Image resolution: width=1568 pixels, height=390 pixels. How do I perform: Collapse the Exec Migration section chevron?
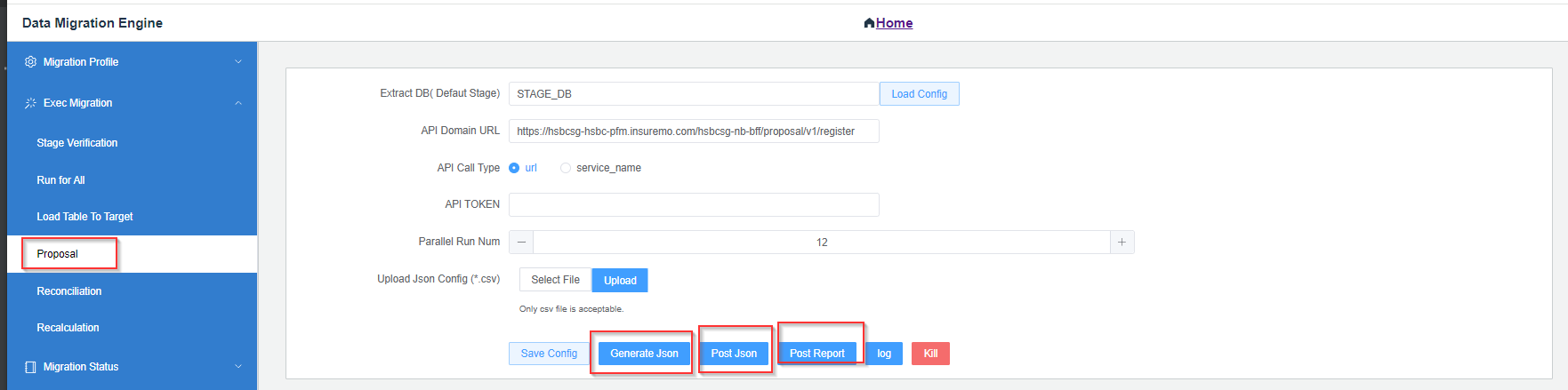click(238, 103)
